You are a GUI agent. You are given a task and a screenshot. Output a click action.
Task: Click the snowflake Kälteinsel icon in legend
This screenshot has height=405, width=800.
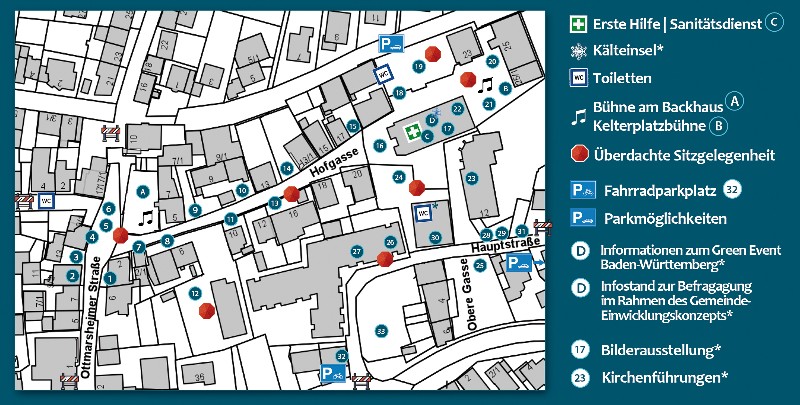point(578,51)
